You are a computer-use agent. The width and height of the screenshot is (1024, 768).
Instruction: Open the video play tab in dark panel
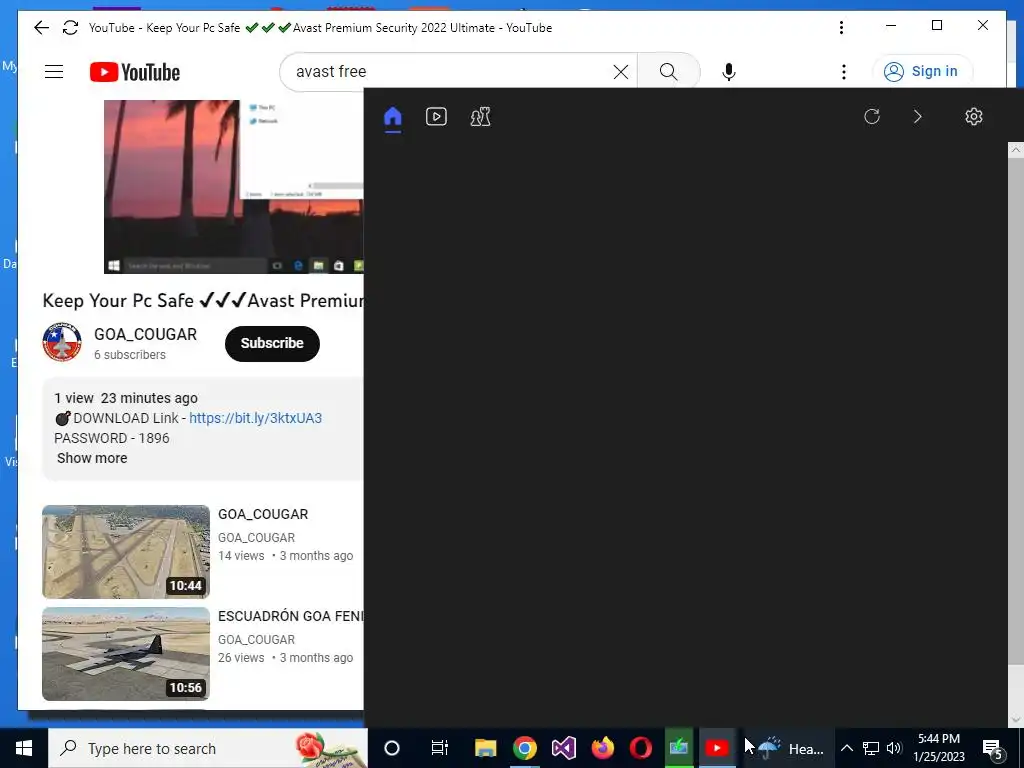436,117
